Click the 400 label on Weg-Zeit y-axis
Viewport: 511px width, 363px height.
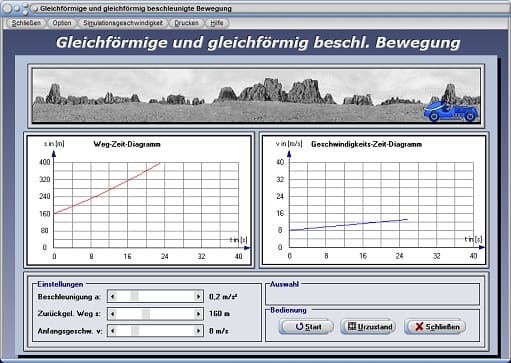tap(45, 162)
